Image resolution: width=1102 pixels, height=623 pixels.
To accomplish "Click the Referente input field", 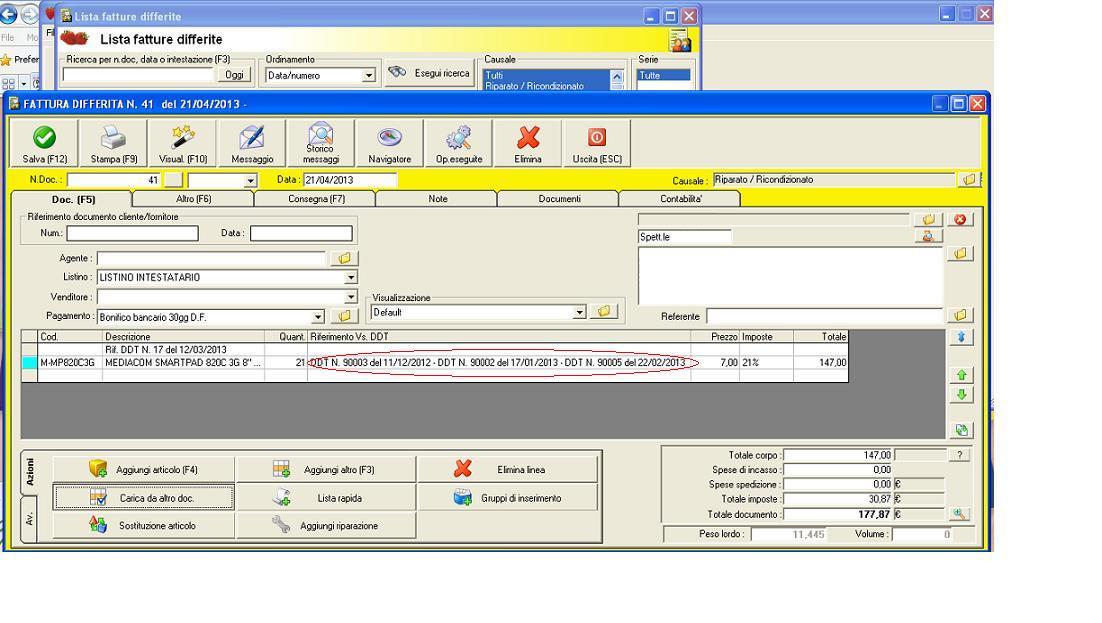I will click(824, 316).
